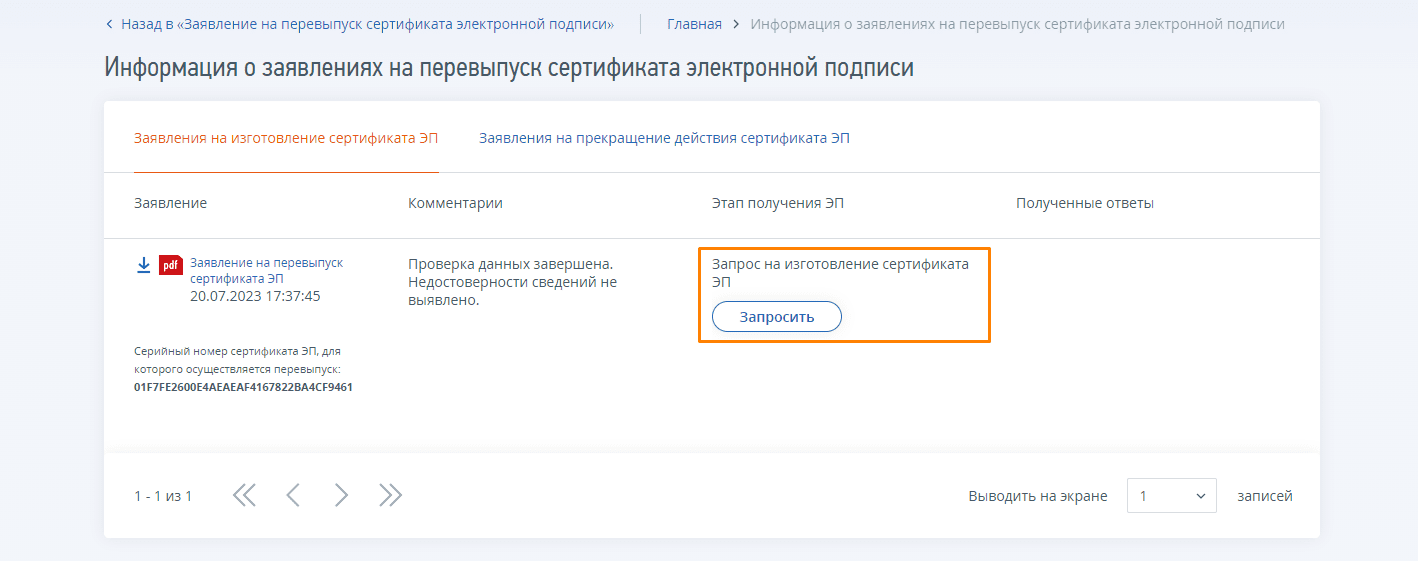Click the 'Этап получения ЭП' column header
This screenshot has height=561, width=1418.
[778, 203]
